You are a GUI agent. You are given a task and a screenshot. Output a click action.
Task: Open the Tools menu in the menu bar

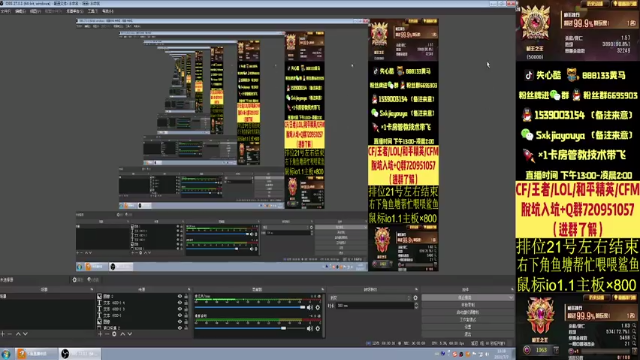93,11
